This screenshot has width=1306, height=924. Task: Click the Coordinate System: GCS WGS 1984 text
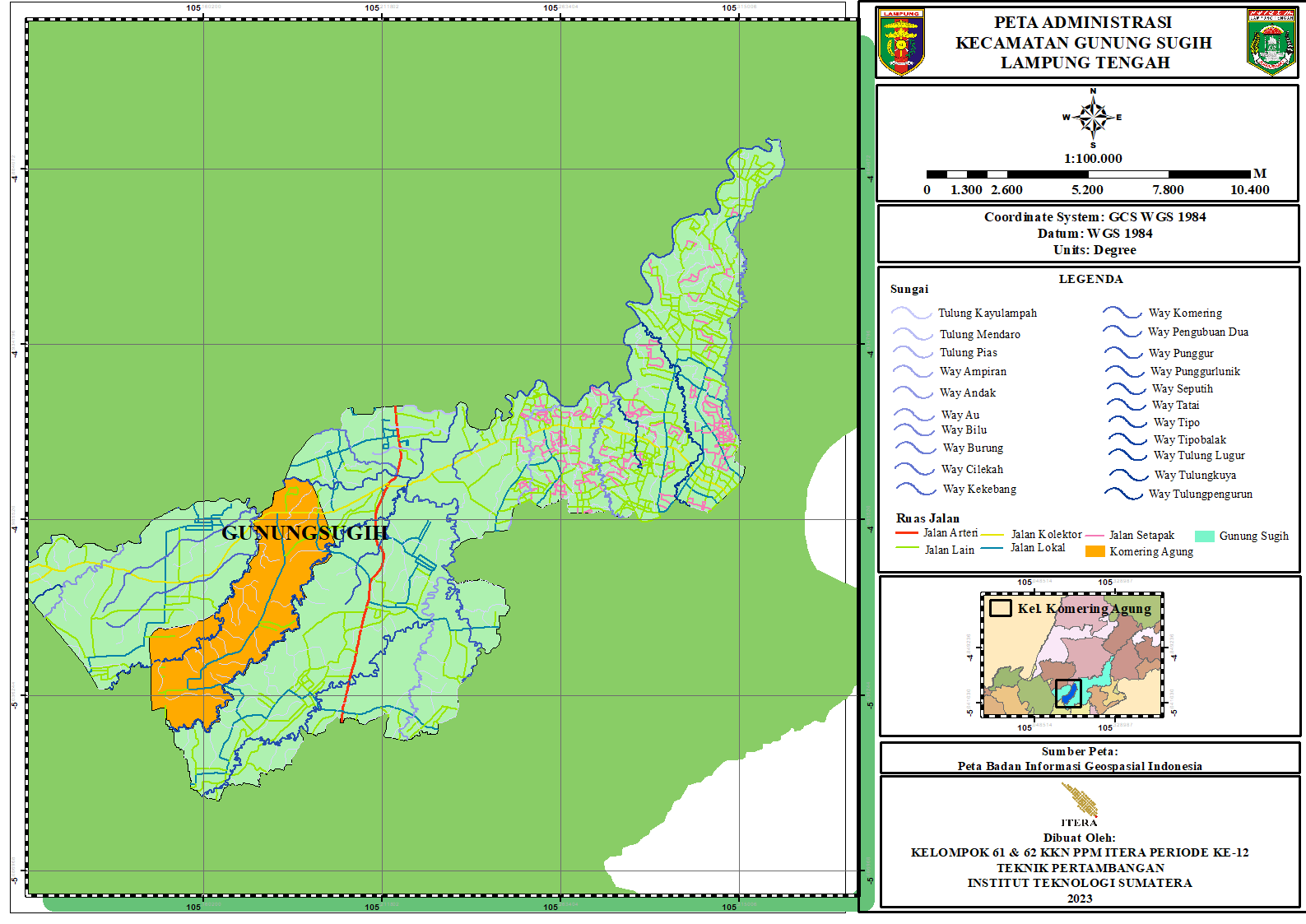click(x=1095, y=217)
